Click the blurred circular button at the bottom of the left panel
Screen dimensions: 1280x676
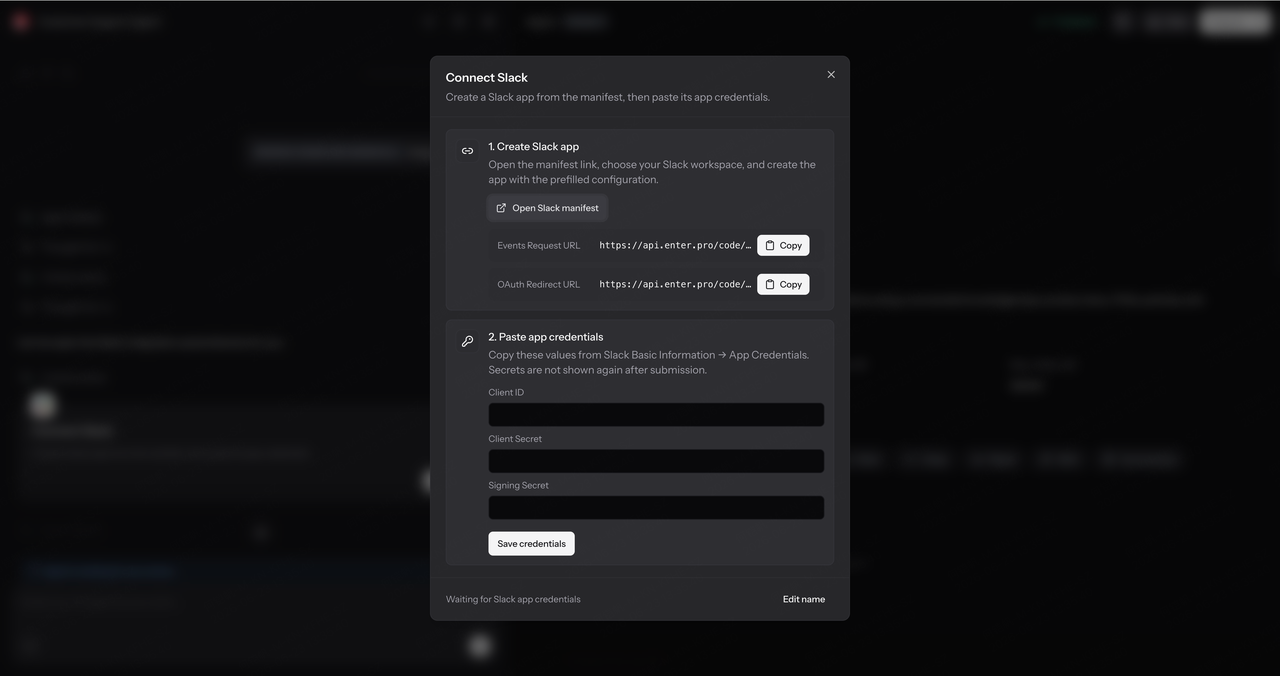tap(480, 645)
